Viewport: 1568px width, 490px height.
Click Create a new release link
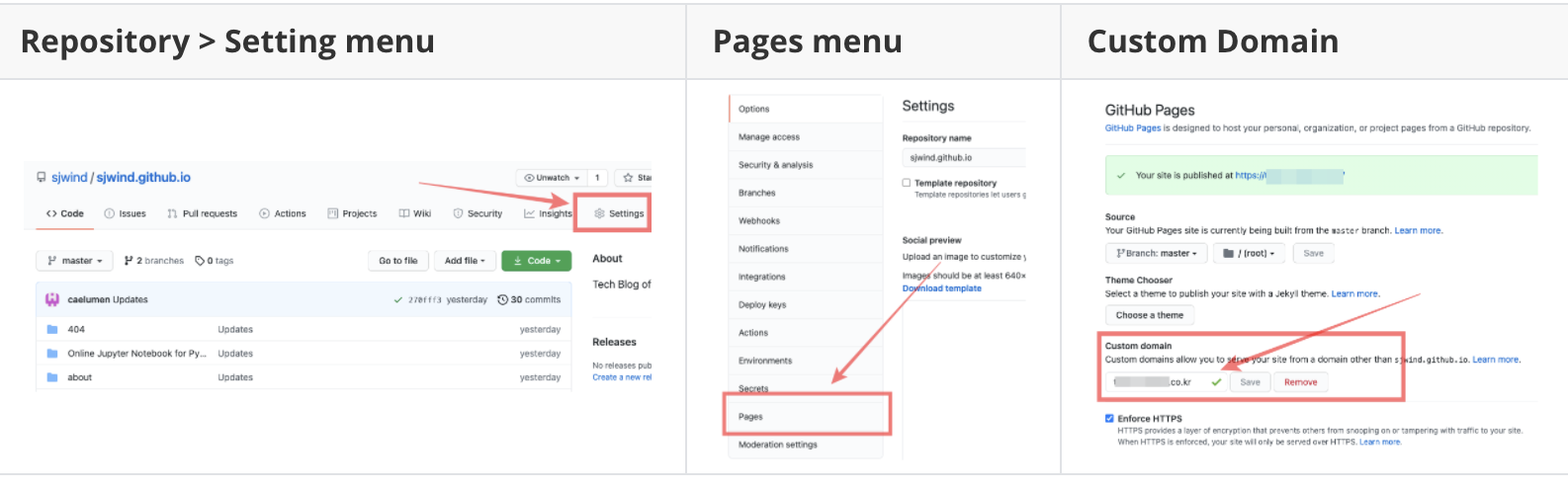coord(622,377)
